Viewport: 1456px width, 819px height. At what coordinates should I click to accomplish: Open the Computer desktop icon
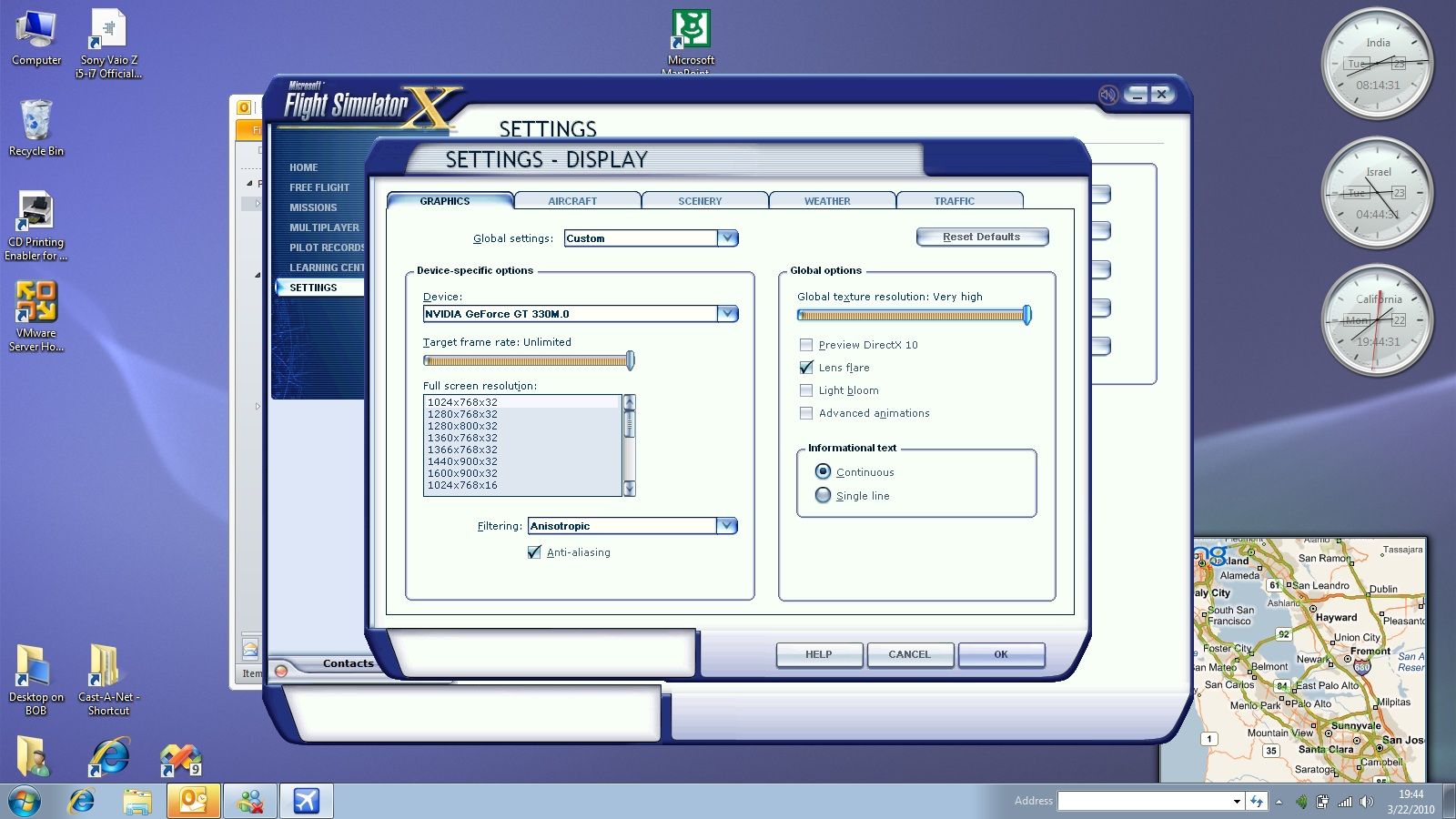tap(36, 38)
